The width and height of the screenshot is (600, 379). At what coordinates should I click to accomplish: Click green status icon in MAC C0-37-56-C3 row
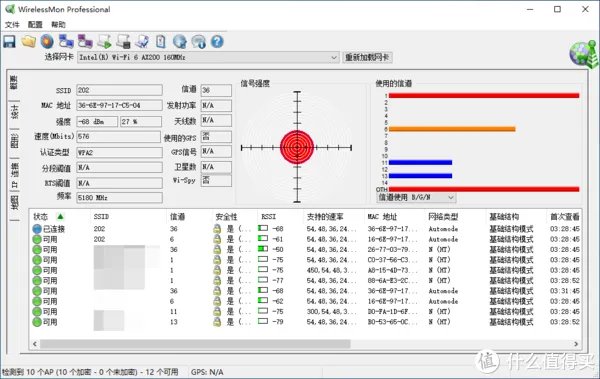37,260
